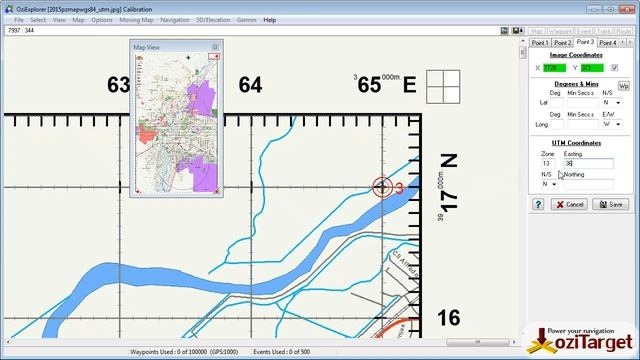Click 'Events Used : 0 of 500' status text

(x=282, y=351)
